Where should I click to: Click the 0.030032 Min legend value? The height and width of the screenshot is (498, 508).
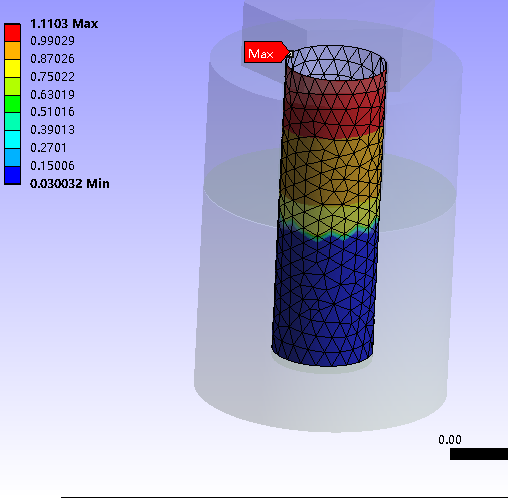70,184
